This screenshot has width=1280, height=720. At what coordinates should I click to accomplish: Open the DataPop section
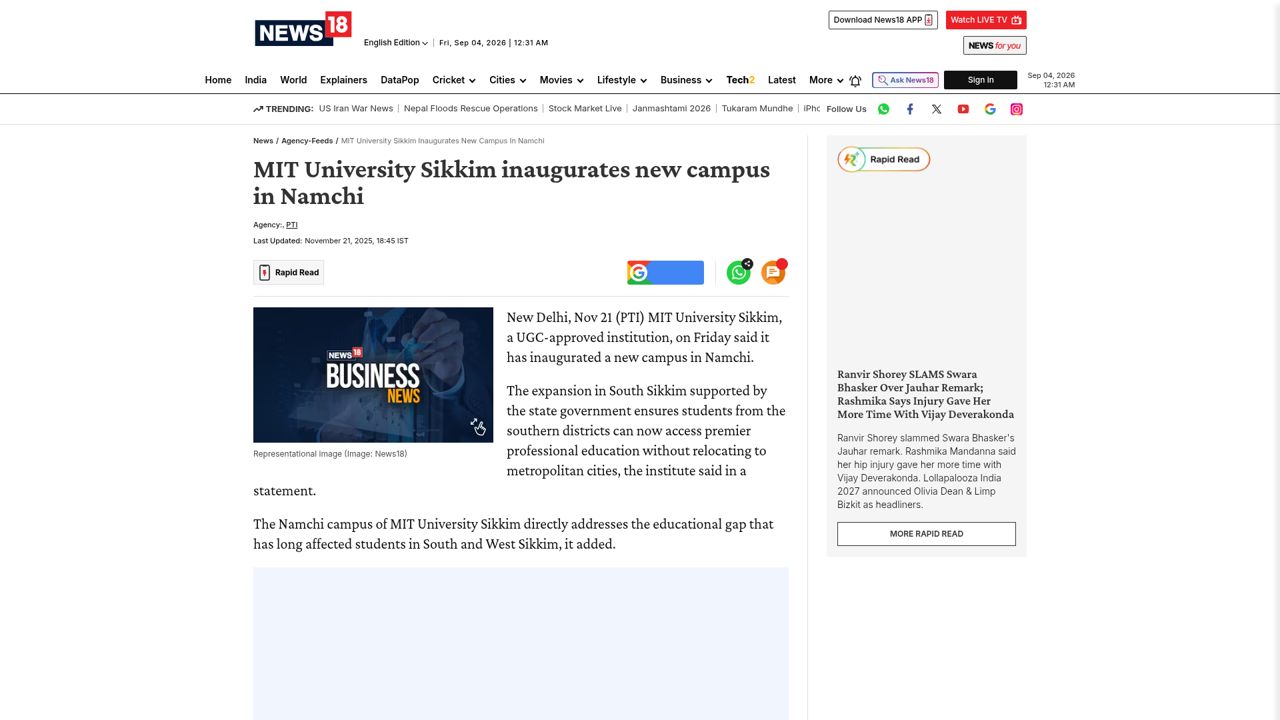[400, 80]
